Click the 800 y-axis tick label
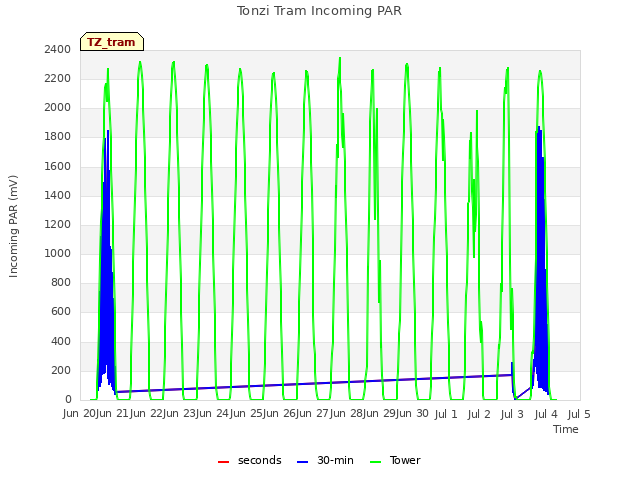 (x=61, y=282)
